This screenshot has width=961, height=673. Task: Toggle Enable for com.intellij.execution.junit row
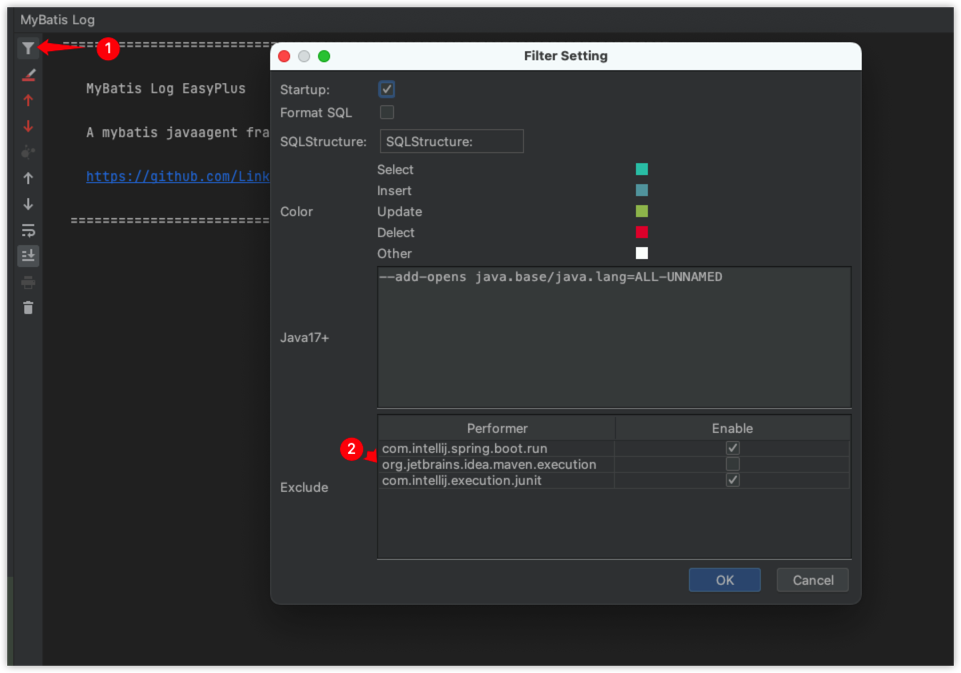click(732, 479)
